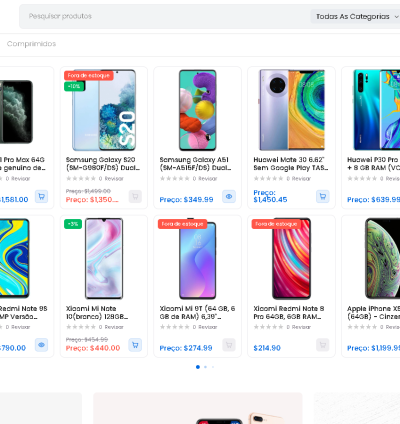Go to second carousel page dot
The width and height of the screenshot is (400, 424).
click(x=205, y=367)
